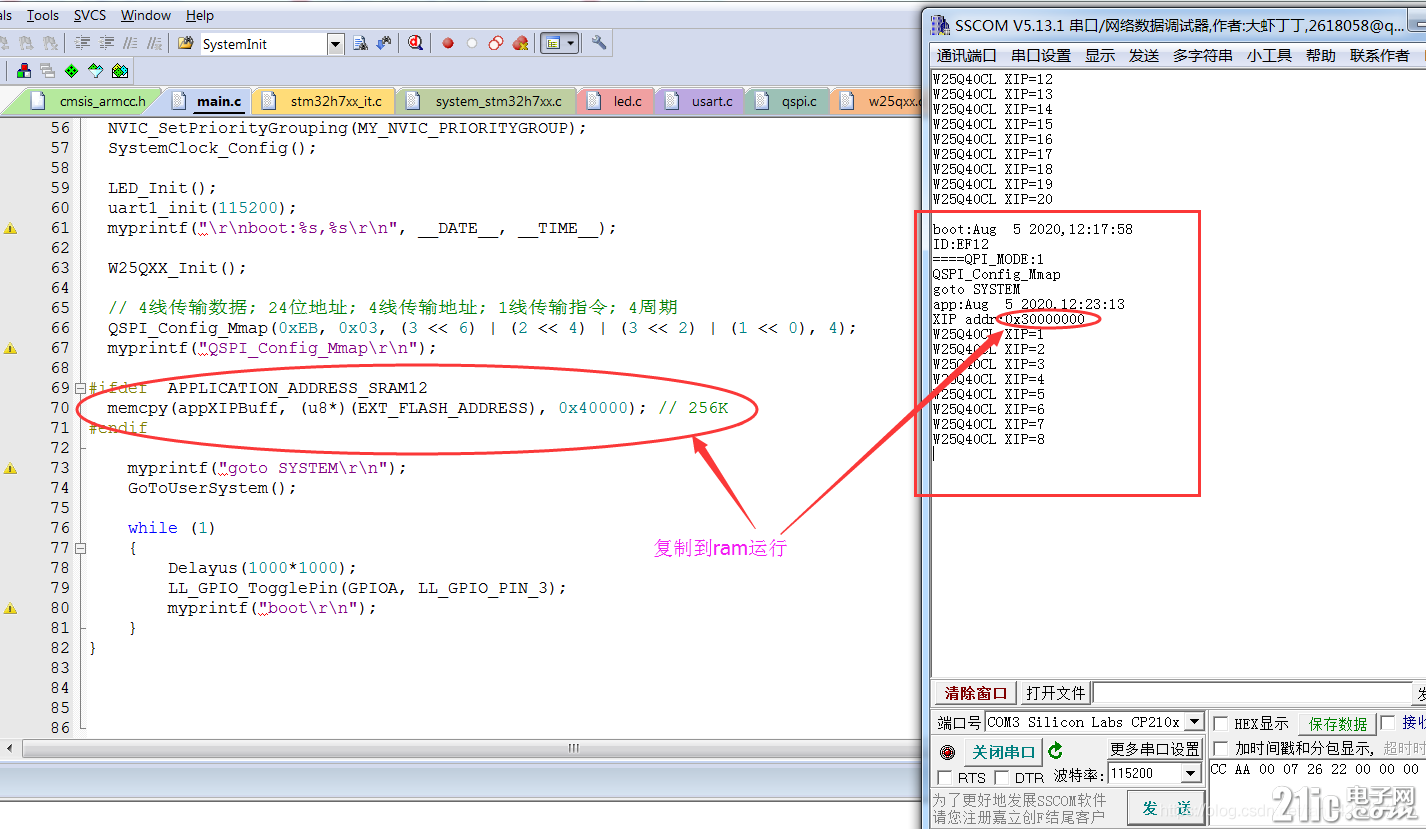
Task: Click the disable all breakpoints icon
Action: click(495, 43)
